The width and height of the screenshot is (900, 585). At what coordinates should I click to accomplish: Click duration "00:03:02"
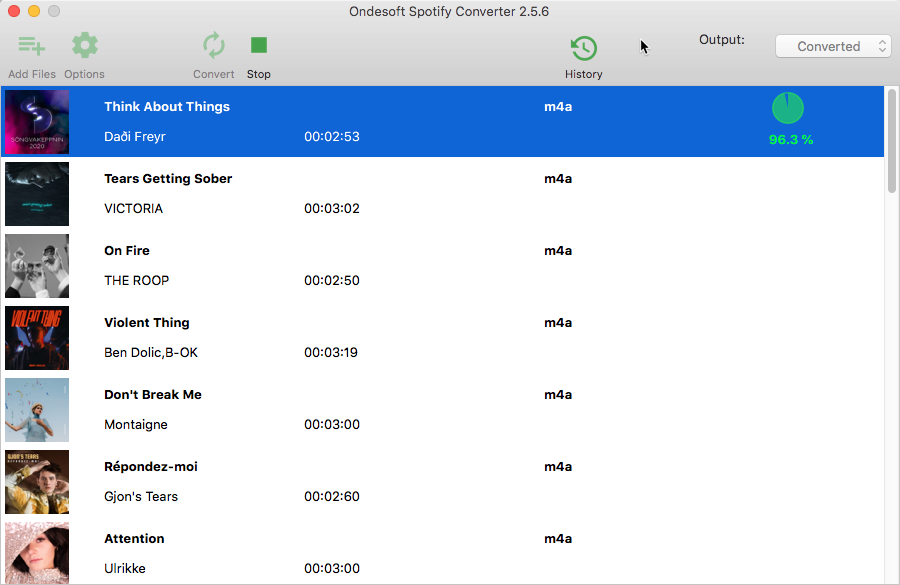click(332, 208)
